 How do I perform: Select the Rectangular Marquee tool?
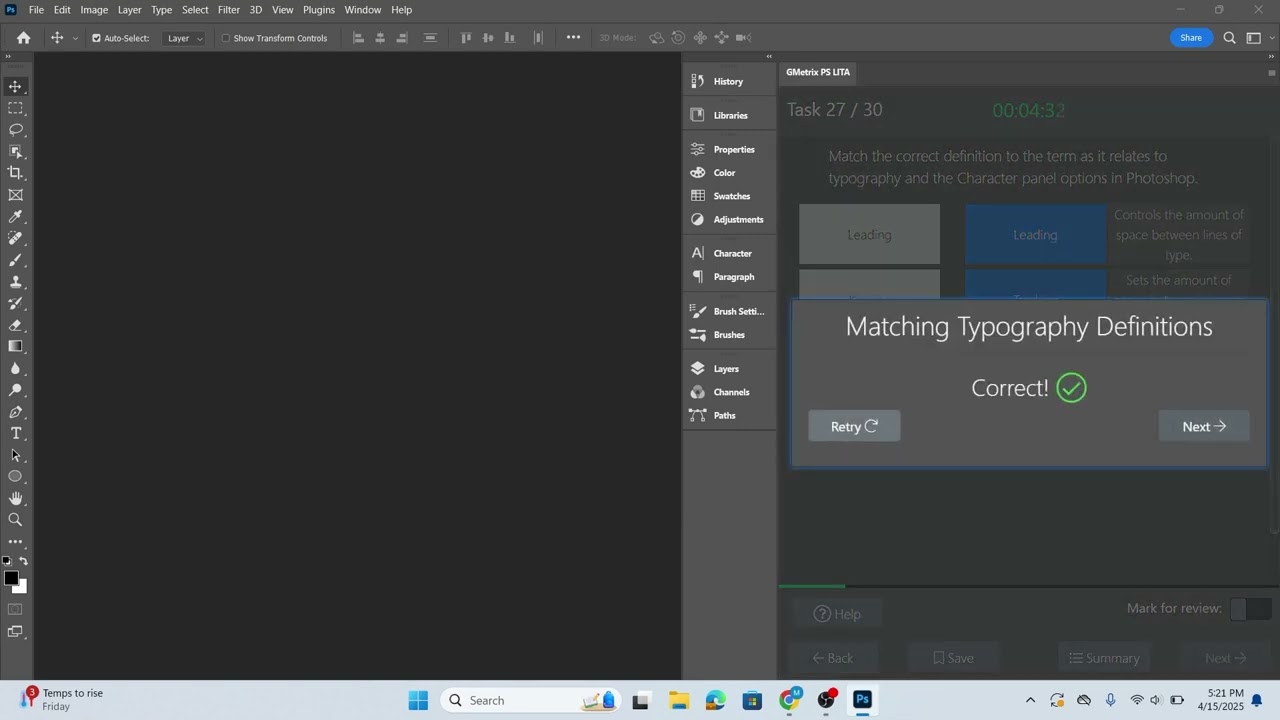(15, 108)
